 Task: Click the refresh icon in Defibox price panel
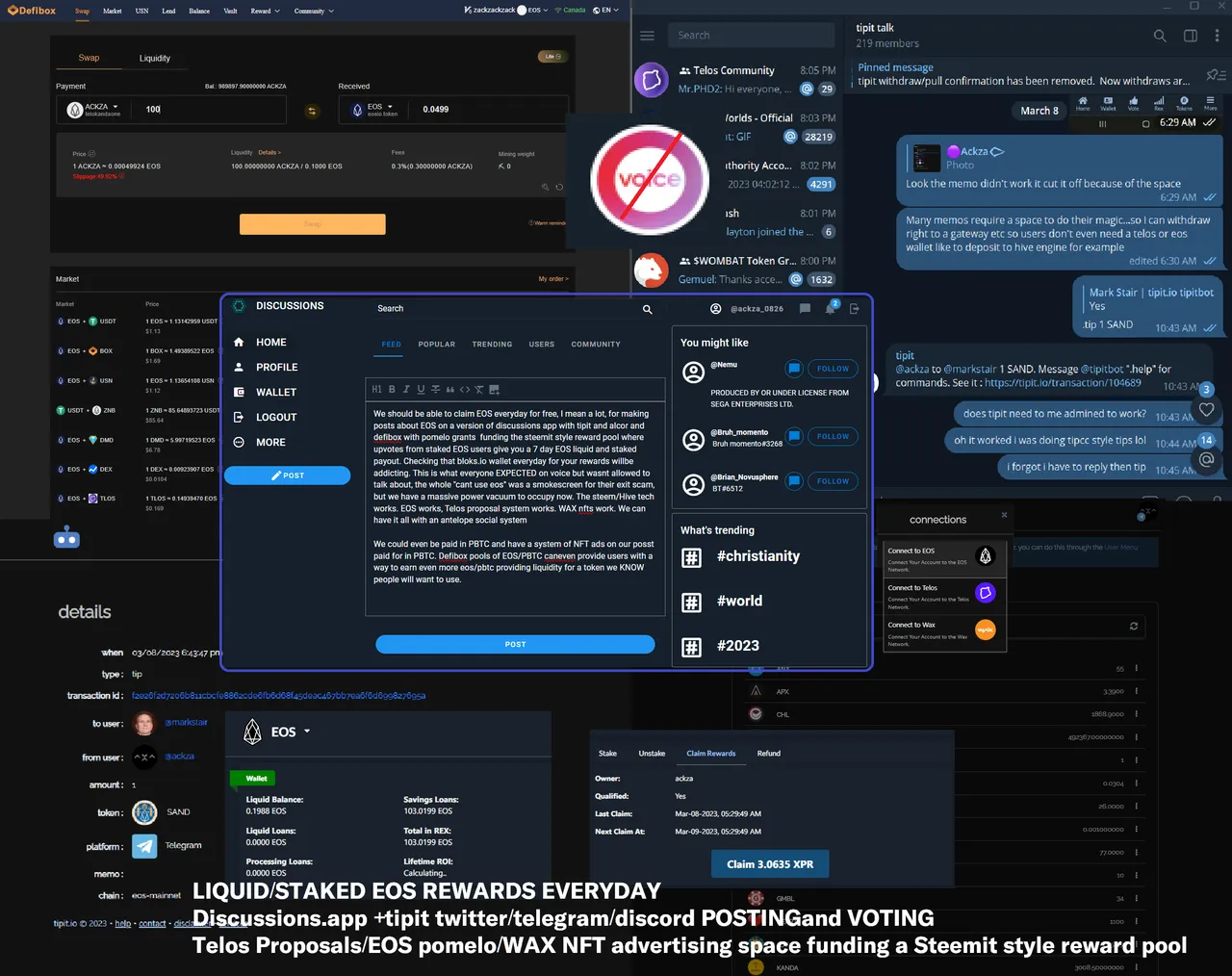(x=559, y=187)
